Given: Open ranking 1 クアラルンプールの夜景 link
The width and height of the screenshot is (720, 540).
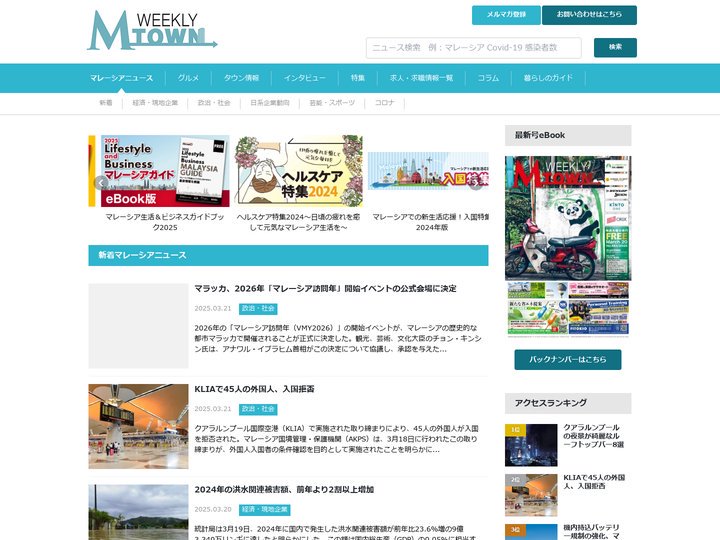Looking at the screenshot, I should click(x=593, y=436).
